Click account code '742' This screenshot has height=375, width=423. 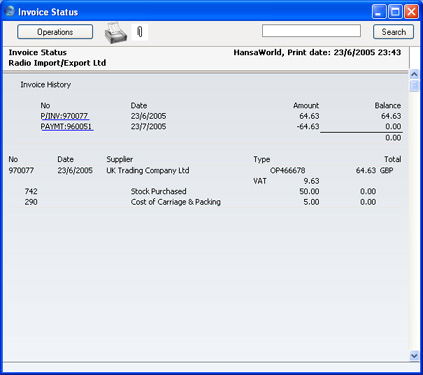point(31,191)
